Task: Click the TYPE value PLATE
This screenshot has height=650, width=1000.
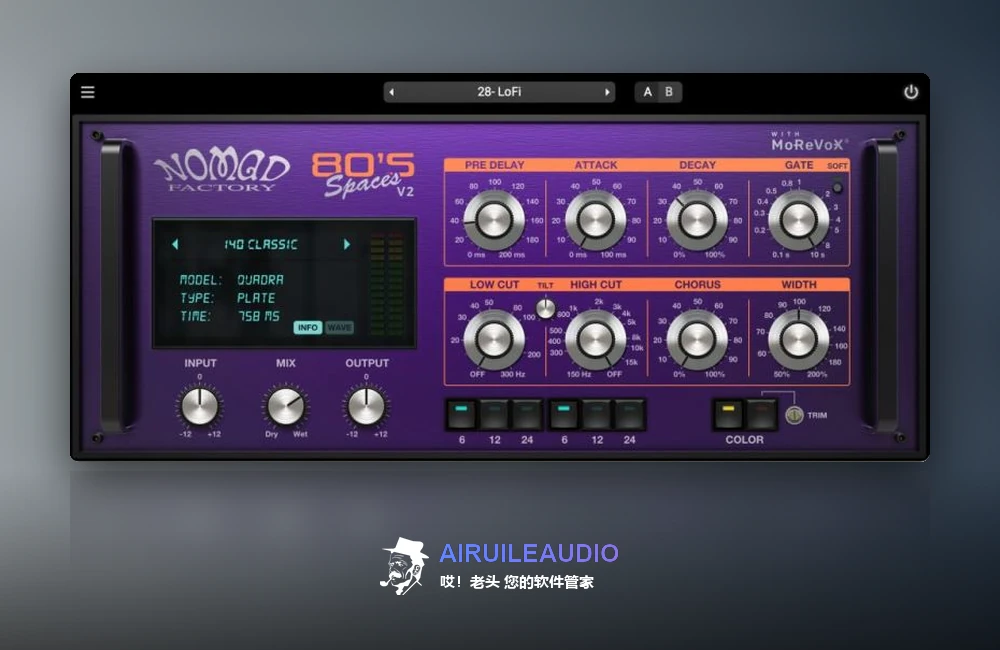Action: tap(256, 298)
